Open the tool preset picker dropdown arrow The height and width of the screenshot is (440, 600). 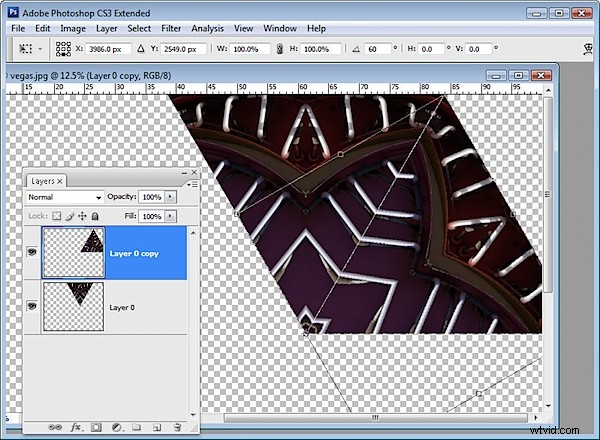click(x=40, y=49)
